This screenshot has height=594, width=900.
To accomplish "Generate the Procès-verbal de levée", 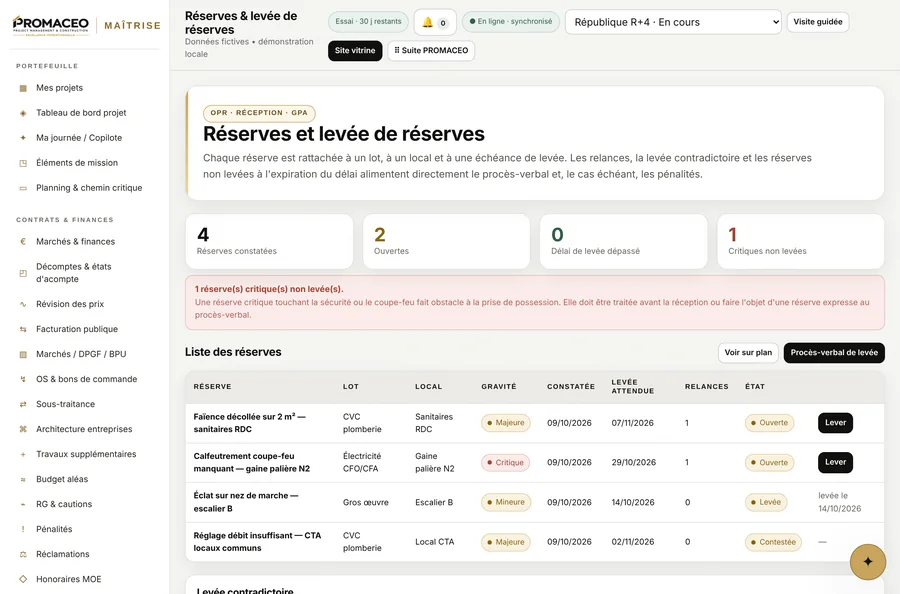I will tap(834, 352).
